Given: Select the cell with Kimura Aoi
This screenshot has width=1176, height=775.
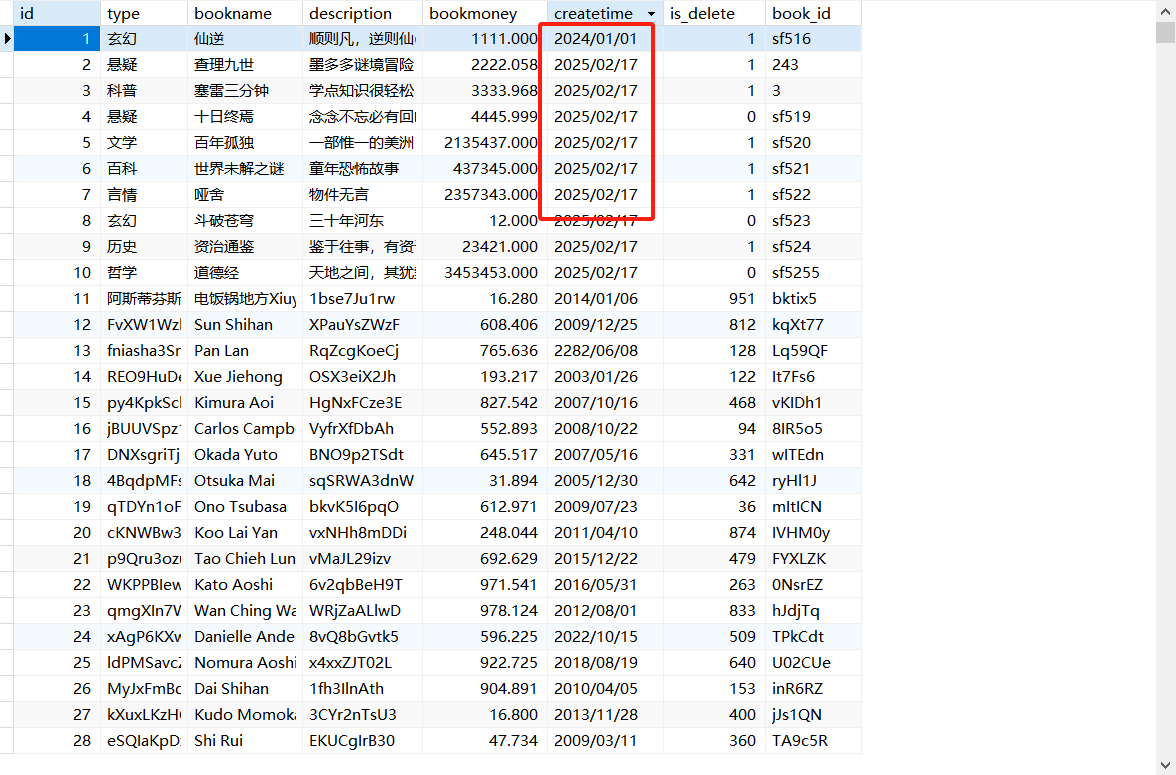Looking at the screenshot, I should pyautogui.click(x=245, y=402).
